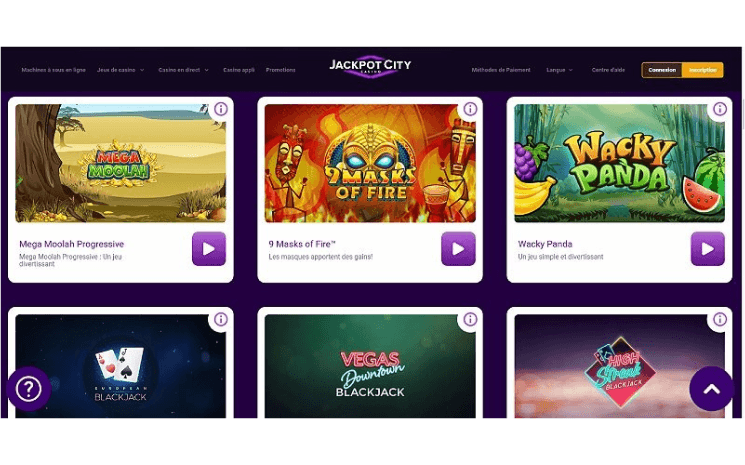Show info for Vegas Downtown Blackjack
The image size is (745, 465).
point(470,319)
